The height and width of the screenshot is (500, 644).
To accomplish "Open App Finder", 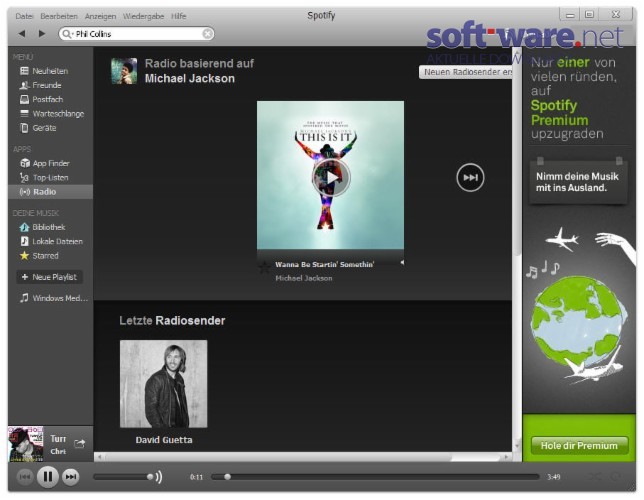I will click(45, 164).
